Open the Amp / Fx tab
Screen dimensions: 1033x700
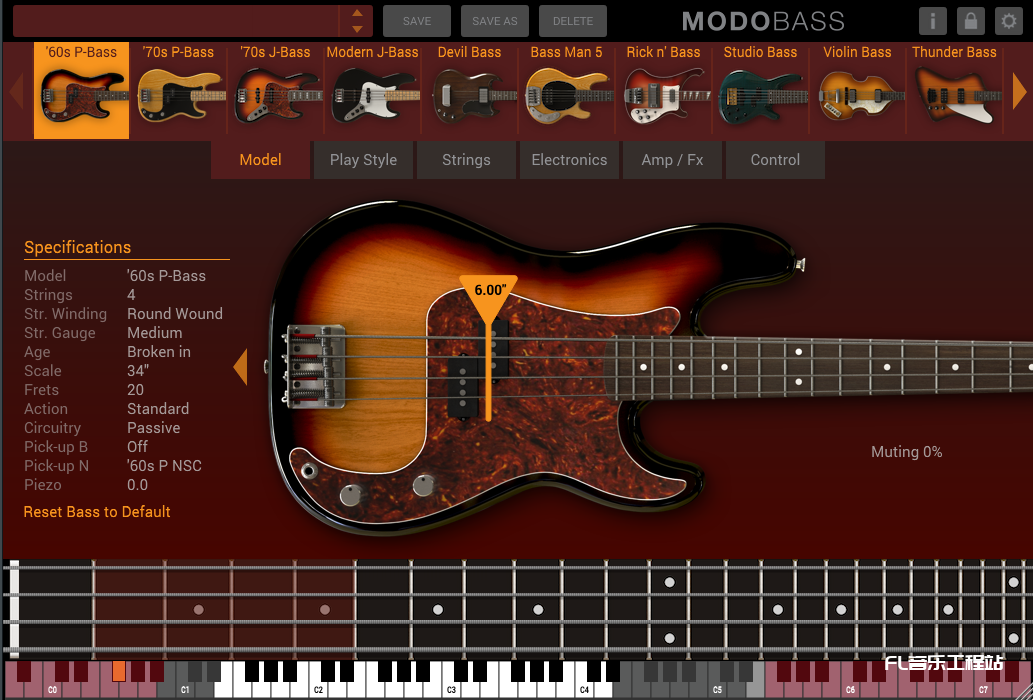point(672,160)
